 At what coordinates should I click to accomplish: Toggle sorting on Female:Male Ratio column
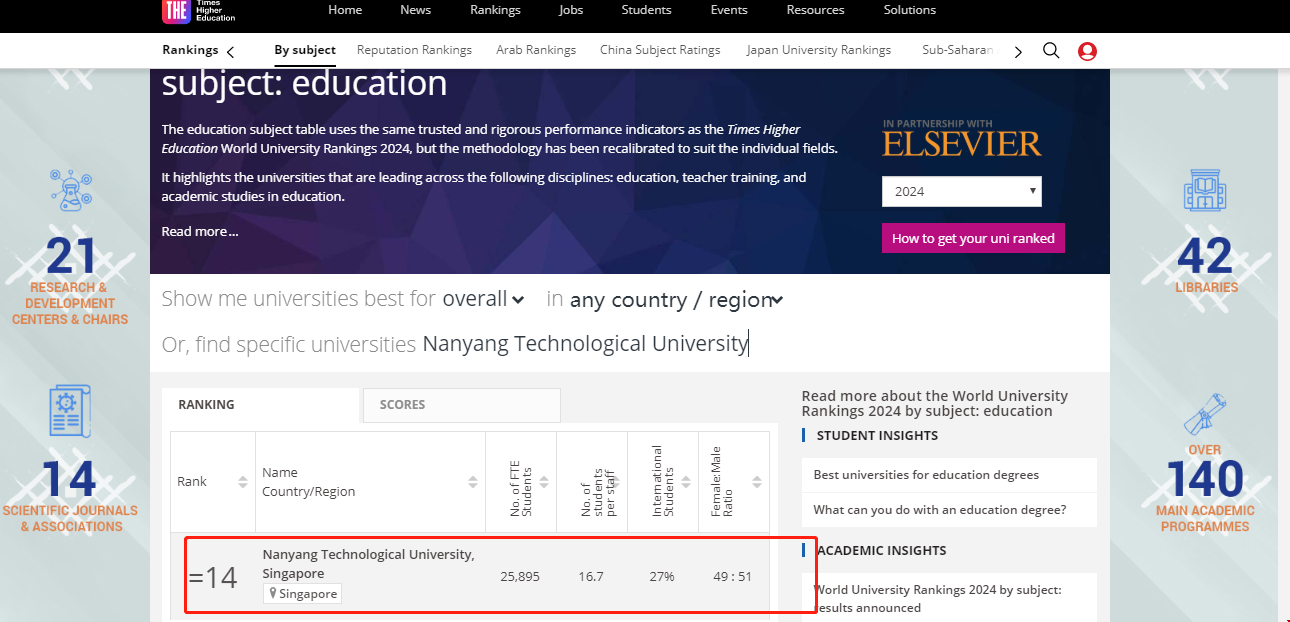pos(757,481)
